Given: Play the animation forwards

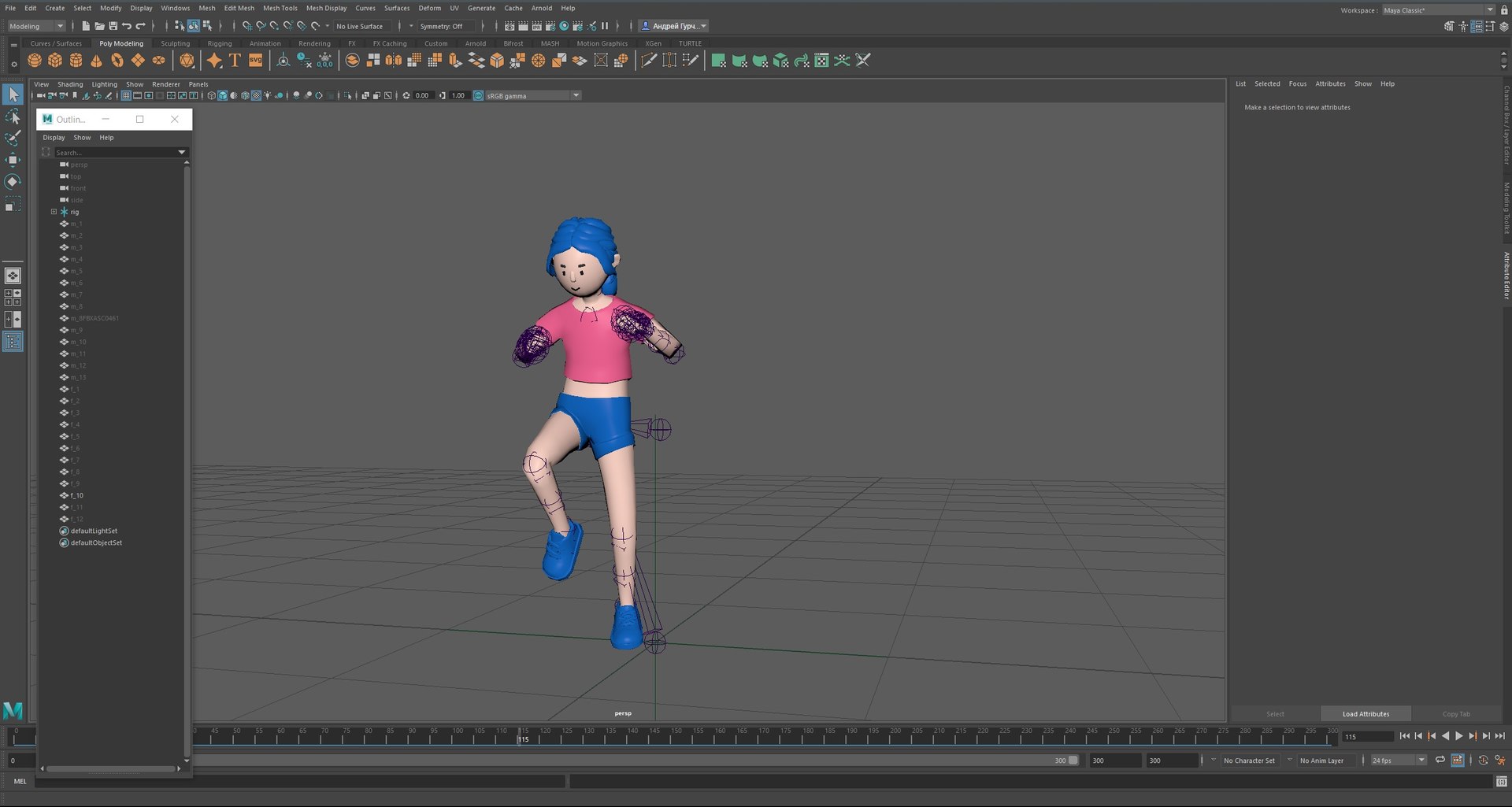Looking at the screenshot, I should click(1458, 736).
